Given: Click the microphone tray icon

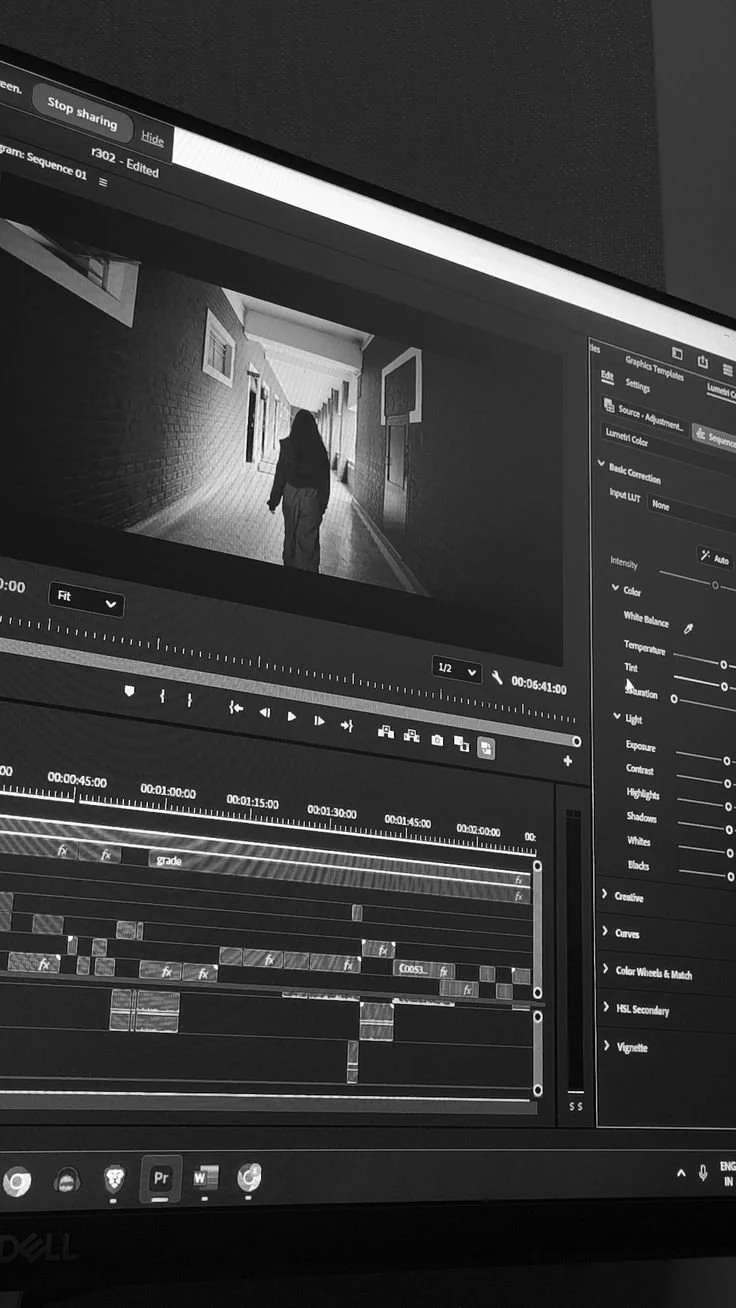Looking at the screenshot, I should coord(703,1172).
